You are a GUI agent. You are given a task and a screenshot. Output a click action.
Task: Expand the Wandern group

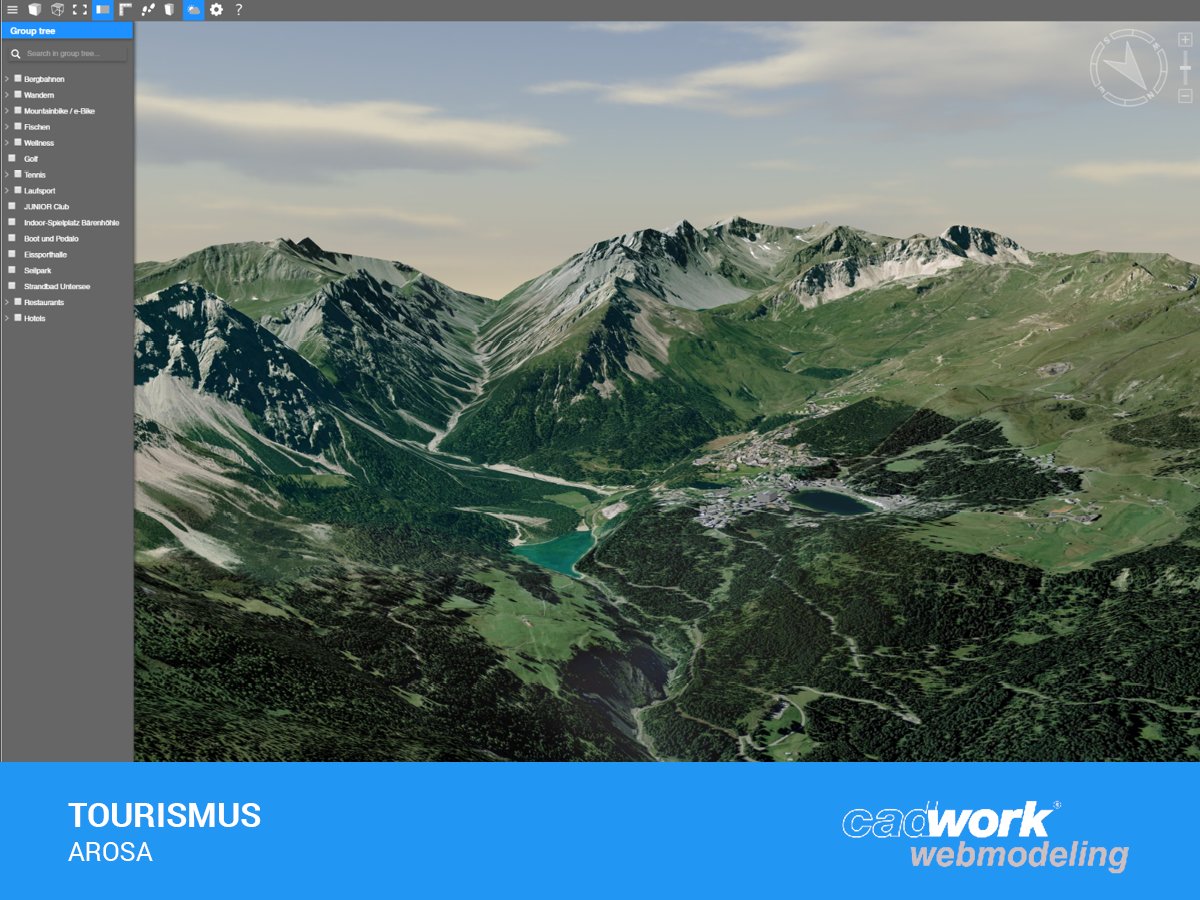(6, 95)
